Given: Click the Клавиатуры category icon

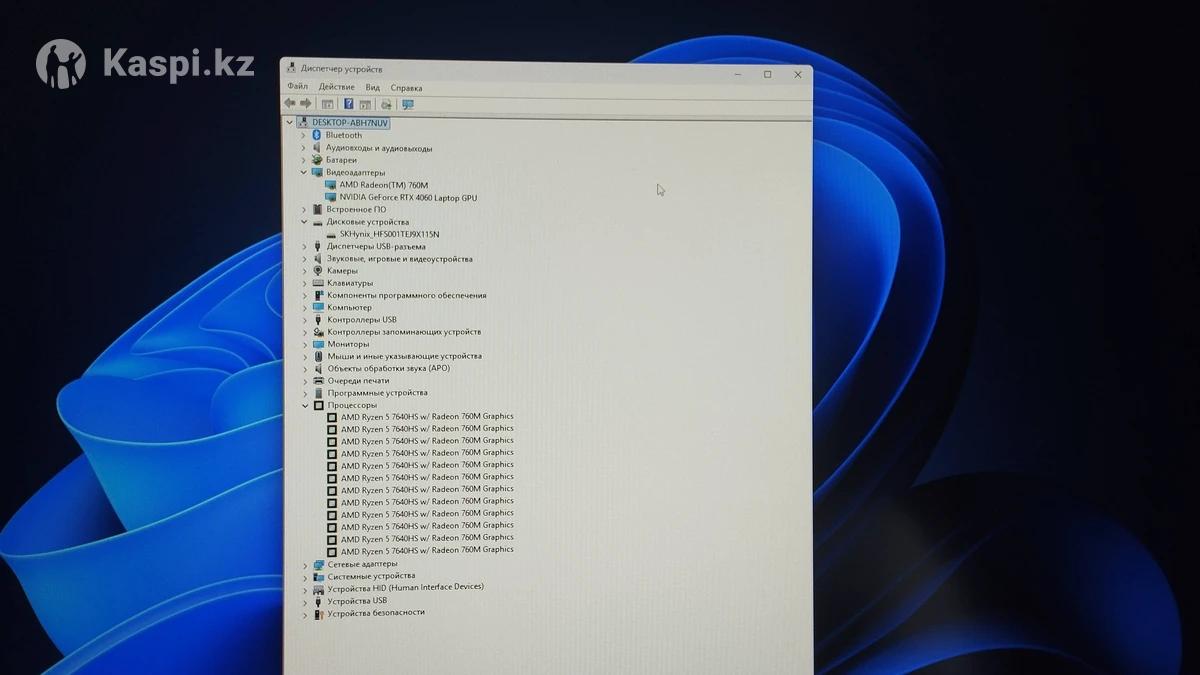Looking at the screenshot, I should (x=318, y=283).
